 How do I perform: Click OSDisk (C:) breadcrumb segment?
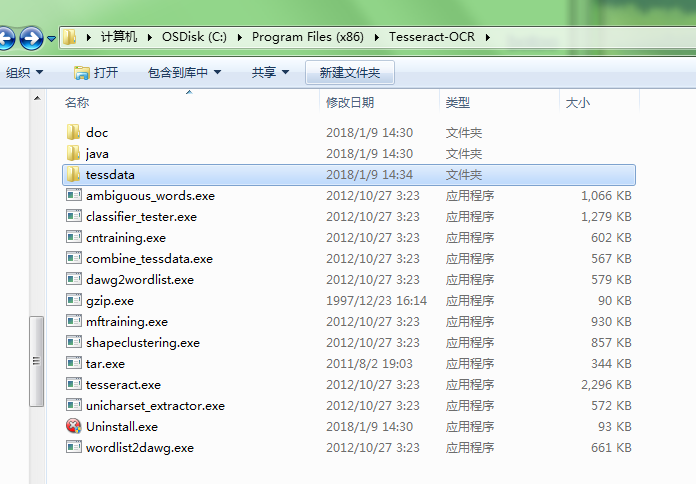coord(194,37)
